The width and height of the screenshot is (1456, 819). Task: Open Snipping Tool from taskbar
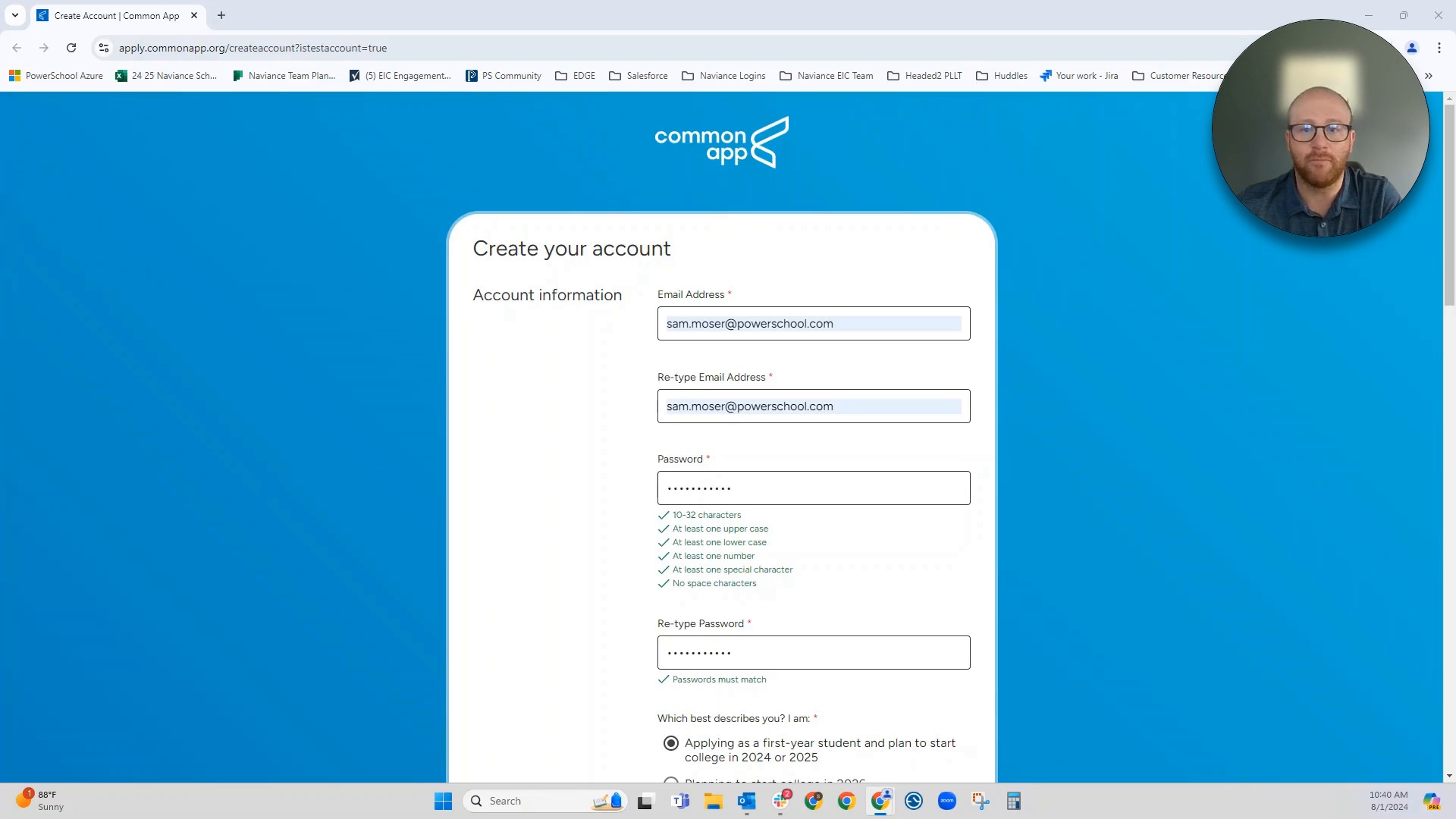(981, 801)
